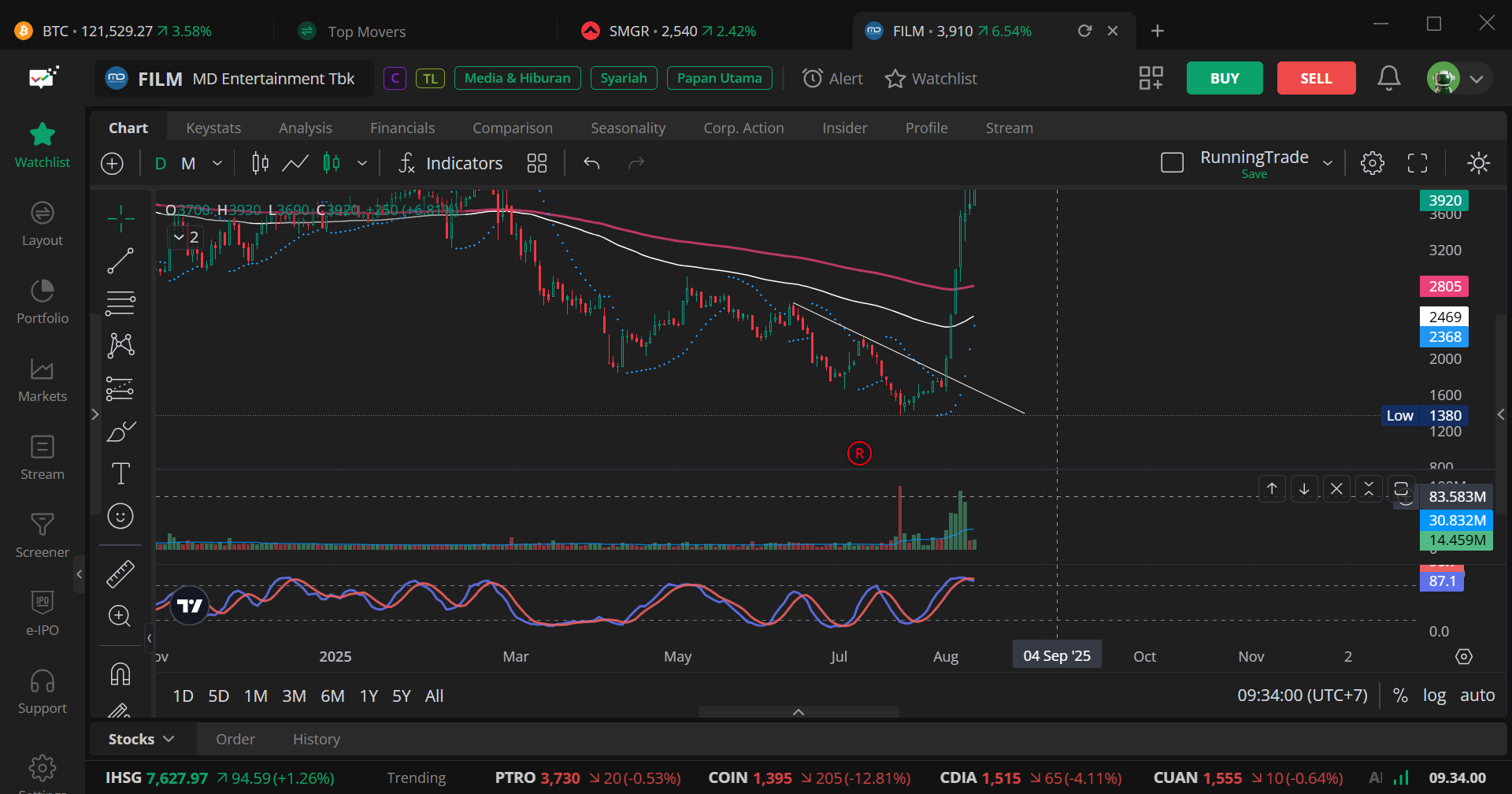Toggle log scale on the price axis
This screenshot has width=1512, height=794.
(1435, 695)
